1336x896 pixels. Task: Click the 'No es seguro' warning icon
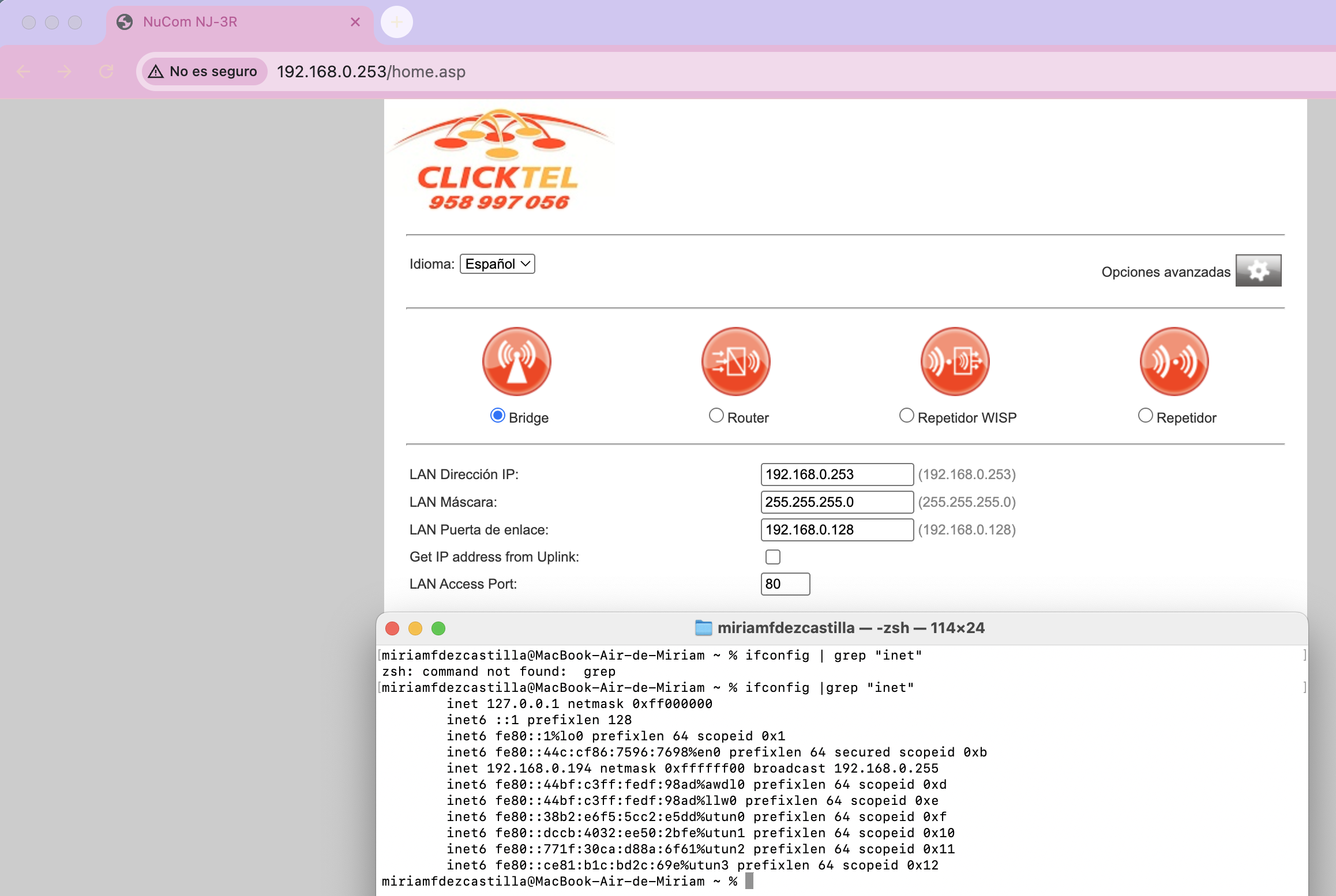[x=156, y=71]
